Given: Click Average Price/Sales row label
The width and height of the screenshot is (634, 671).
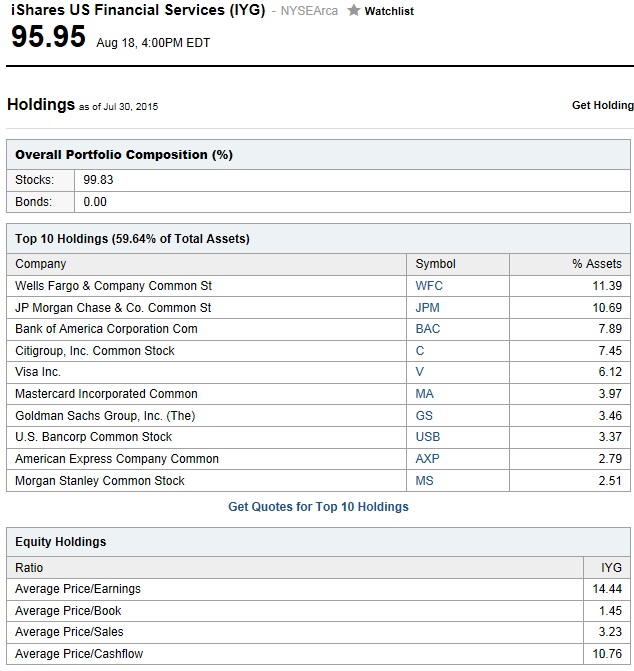Looking at the screenshot, I should pyautogui.click(x=69, y=632).
